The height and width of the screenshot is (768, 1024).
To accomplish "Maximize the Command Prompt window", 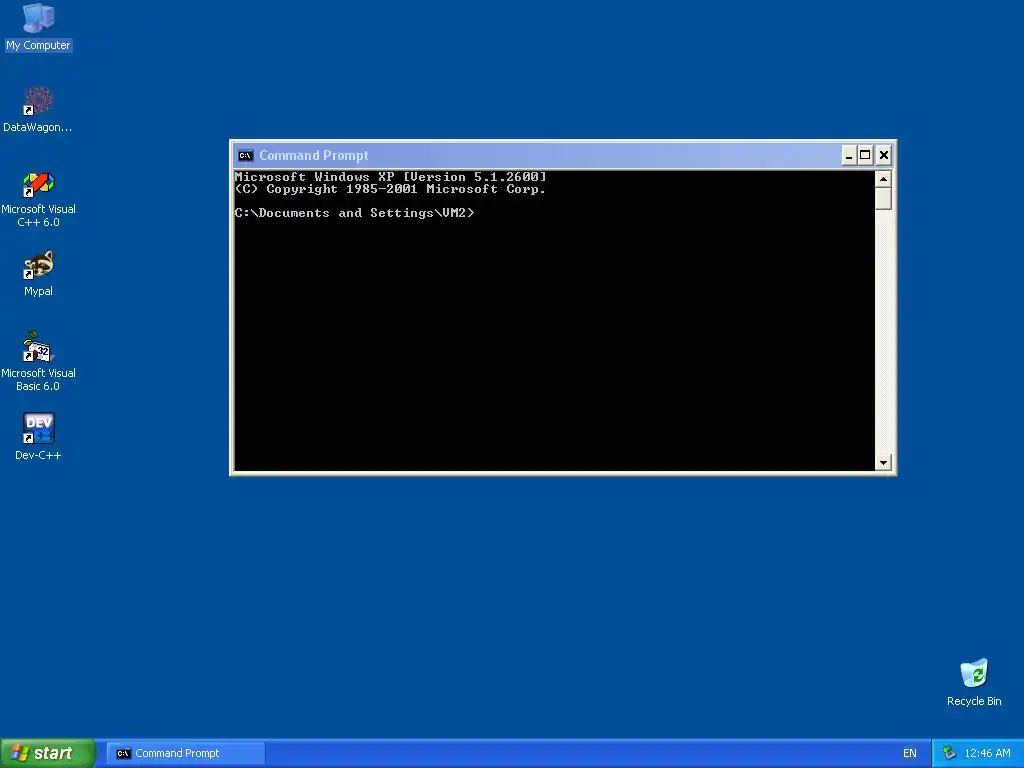I will click(865, 155).
